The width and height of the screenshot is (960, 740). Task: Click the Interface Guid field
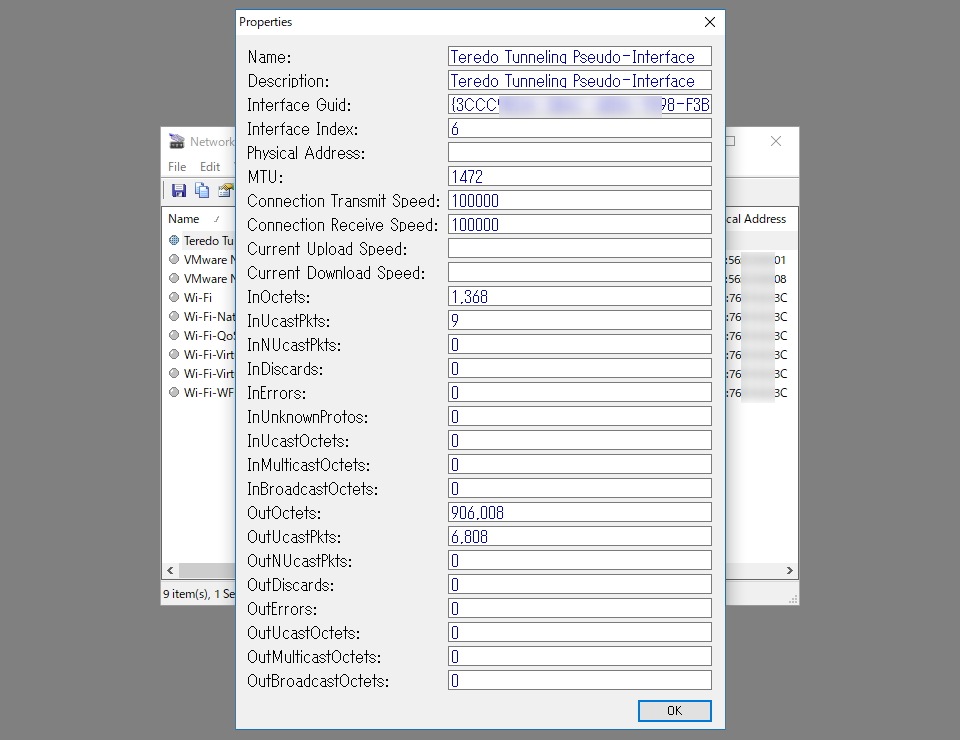tap(580, 104)
